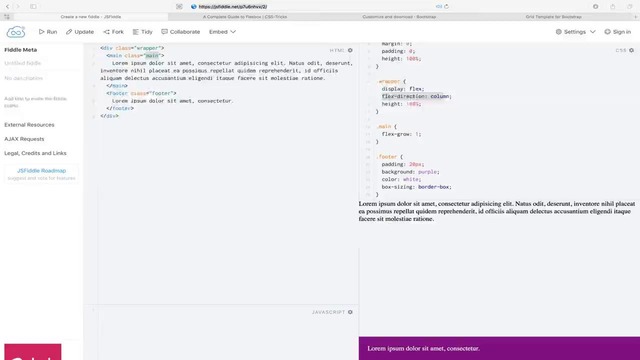This screenshot has height=360, width=640.
Task: Click the Fiddle Meta heading
Action: [x=20, y=50]
